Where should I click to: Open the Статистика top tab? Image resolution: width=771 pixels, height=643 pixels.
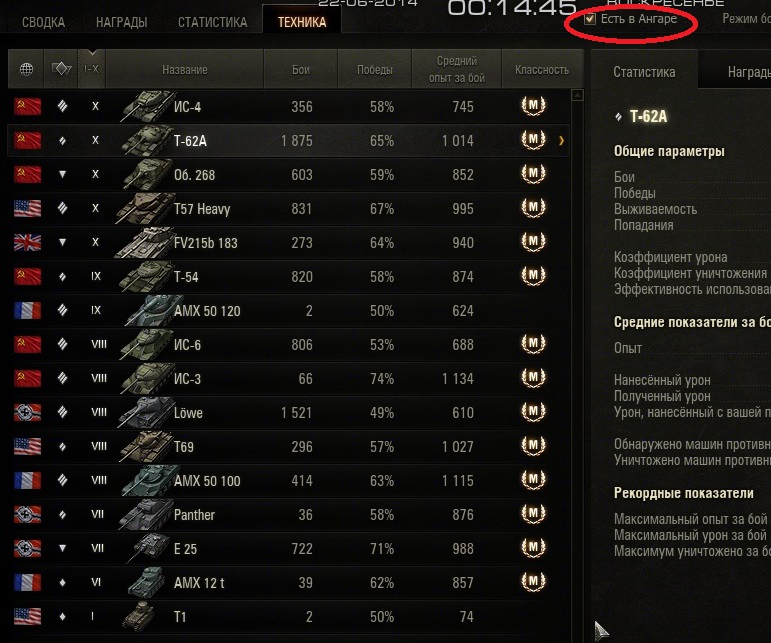point(212,22)
